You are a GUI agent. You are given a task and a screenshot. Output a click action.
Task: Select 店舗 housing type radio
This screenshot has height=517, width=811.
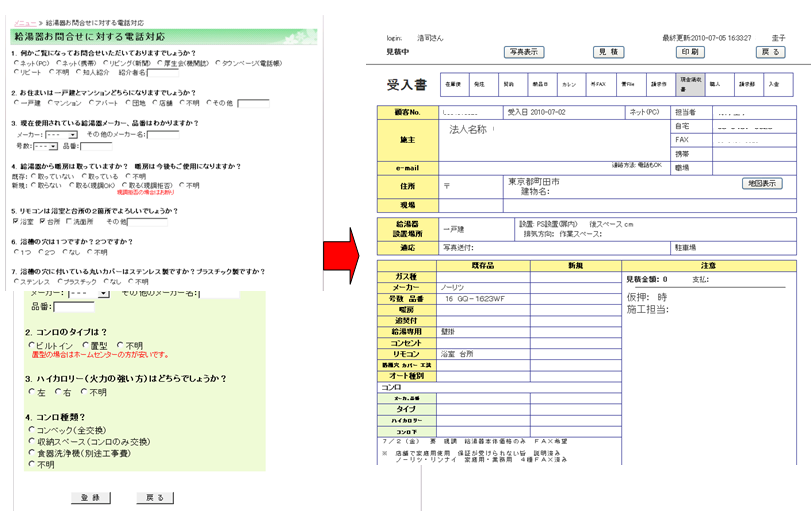coord(155,103)
